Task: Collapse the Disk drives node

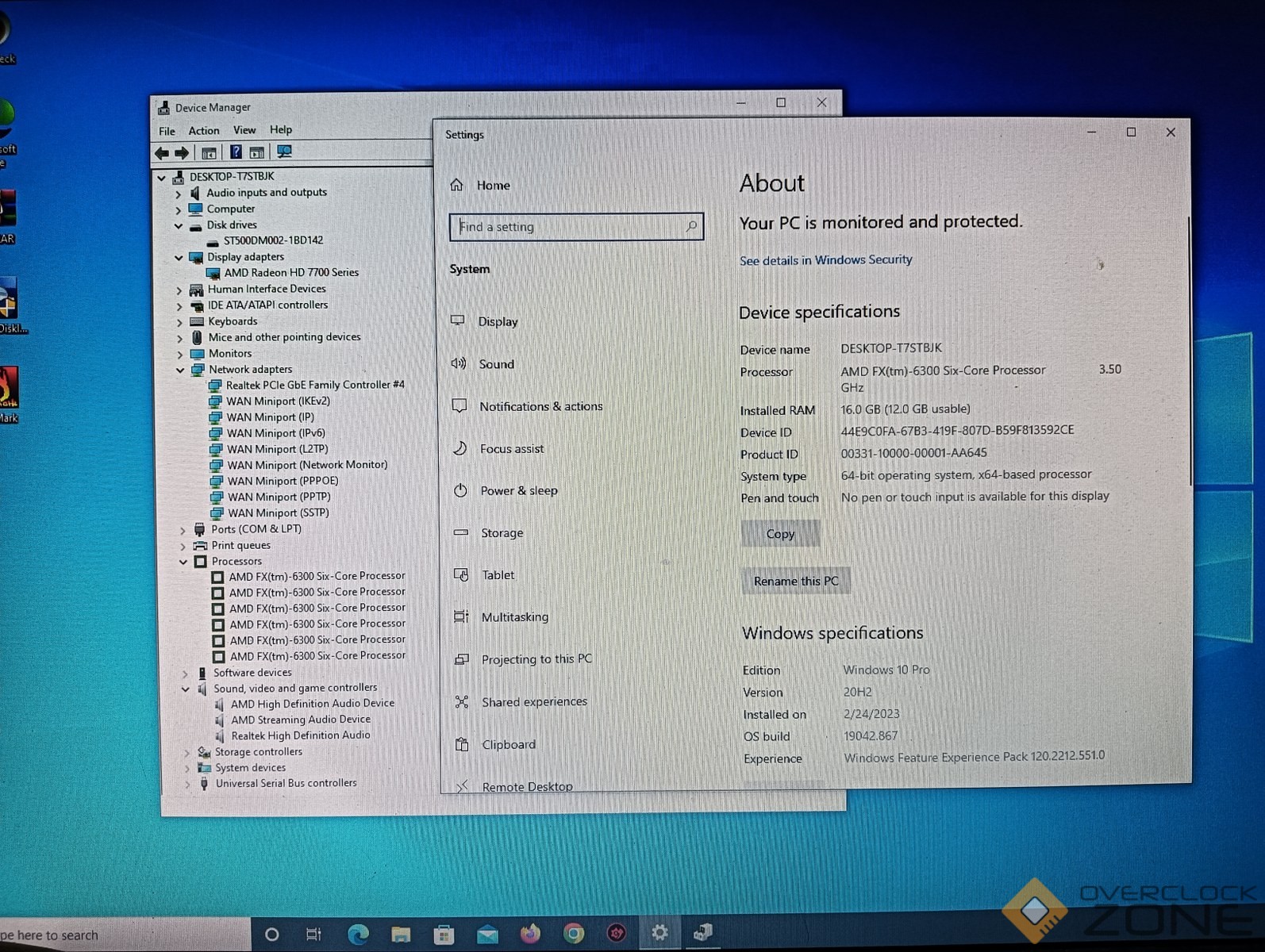Action: pyautogui.click(x=179, y=226)
